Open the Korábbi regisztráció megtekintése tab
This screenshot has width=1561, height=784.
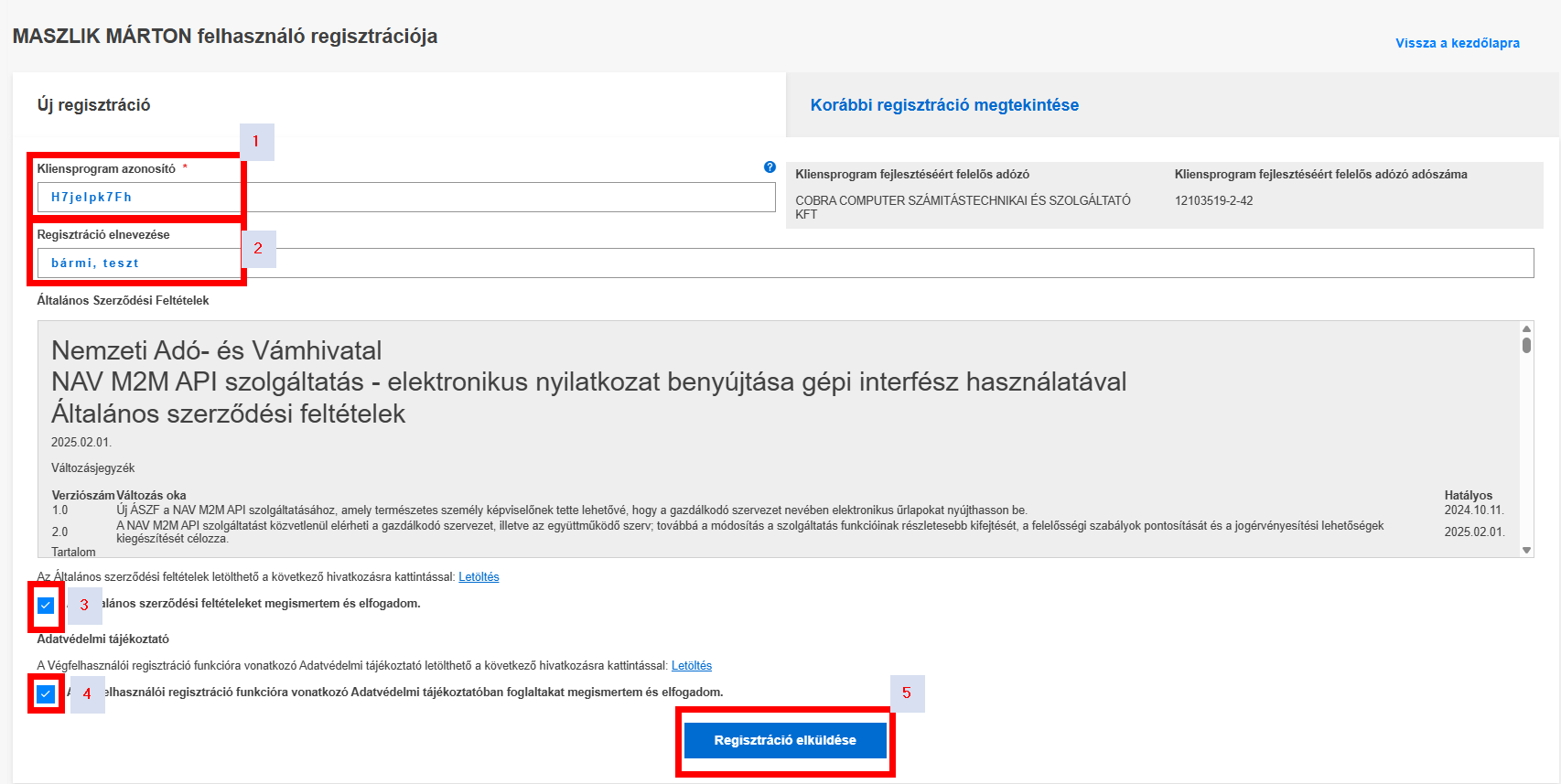click(944, 105)
